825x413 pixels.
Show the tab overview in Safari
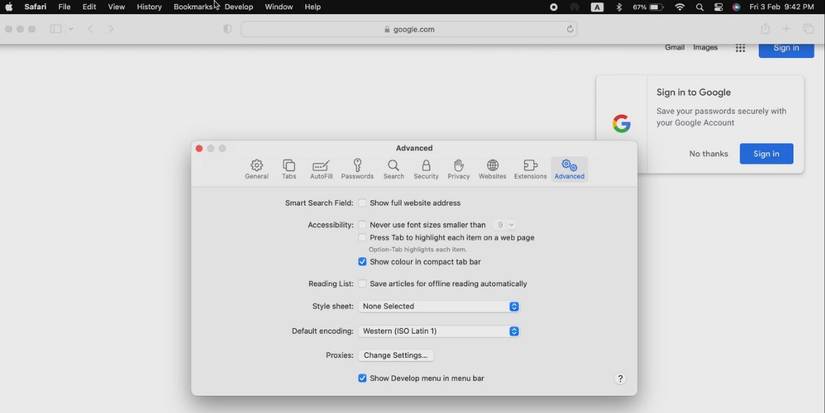[808, 29]
